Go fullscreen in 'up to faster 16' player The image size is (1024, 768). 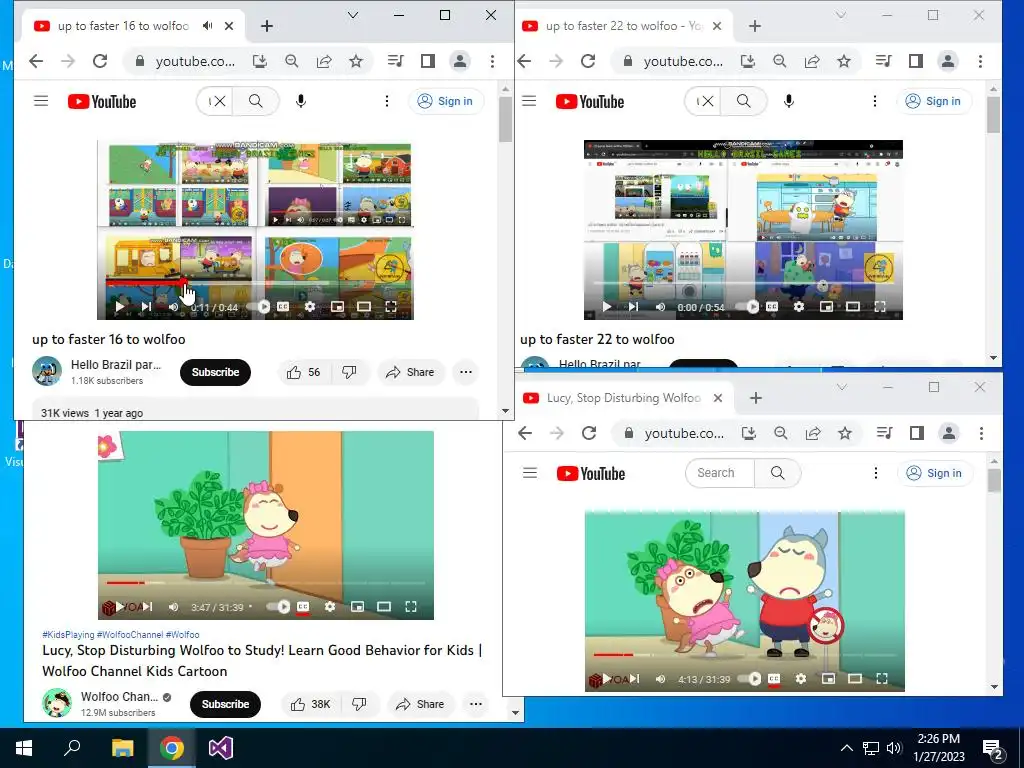tap(391, 306)
